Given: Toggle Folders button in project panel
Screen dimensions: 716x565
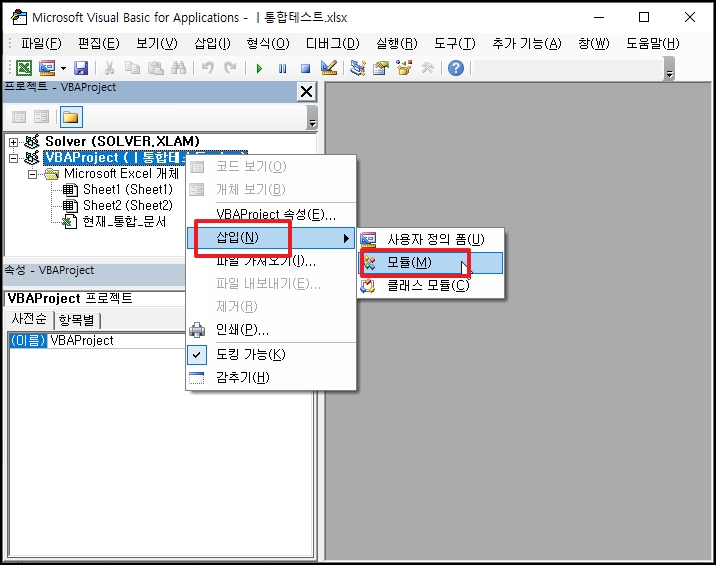Looking at the screenshot, I should coord(71,117).
